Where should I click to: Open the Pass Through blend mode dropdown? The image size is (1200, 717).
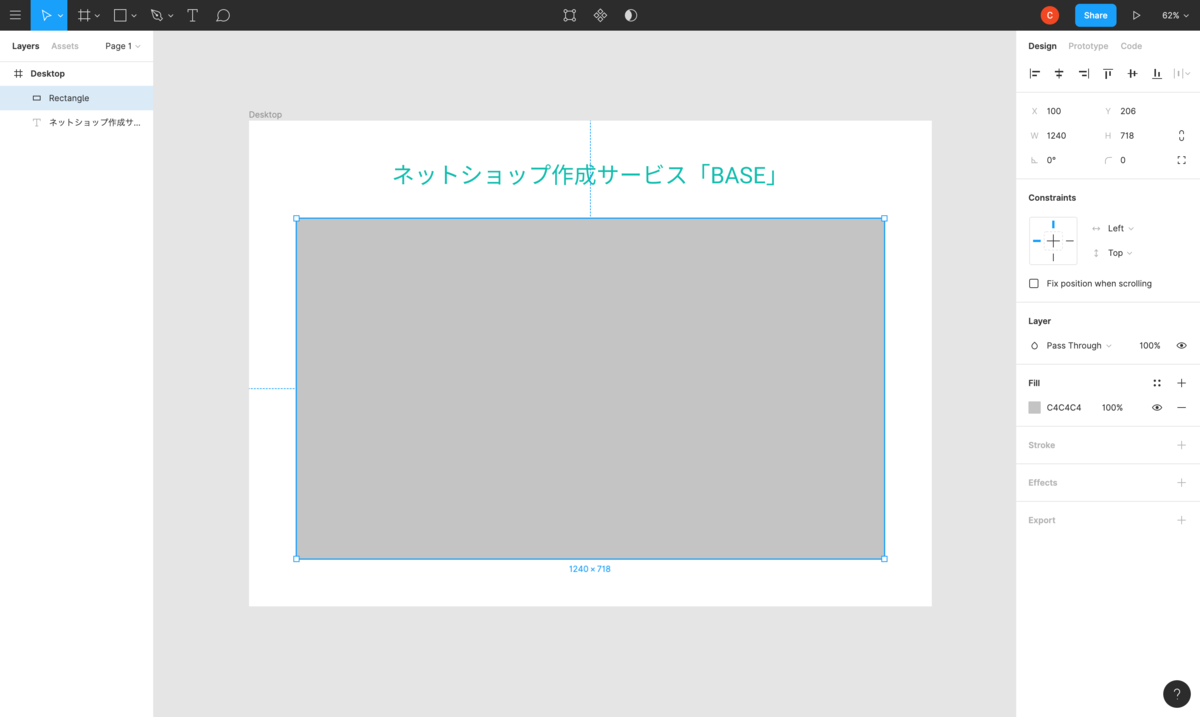[x=1077, y=346]
